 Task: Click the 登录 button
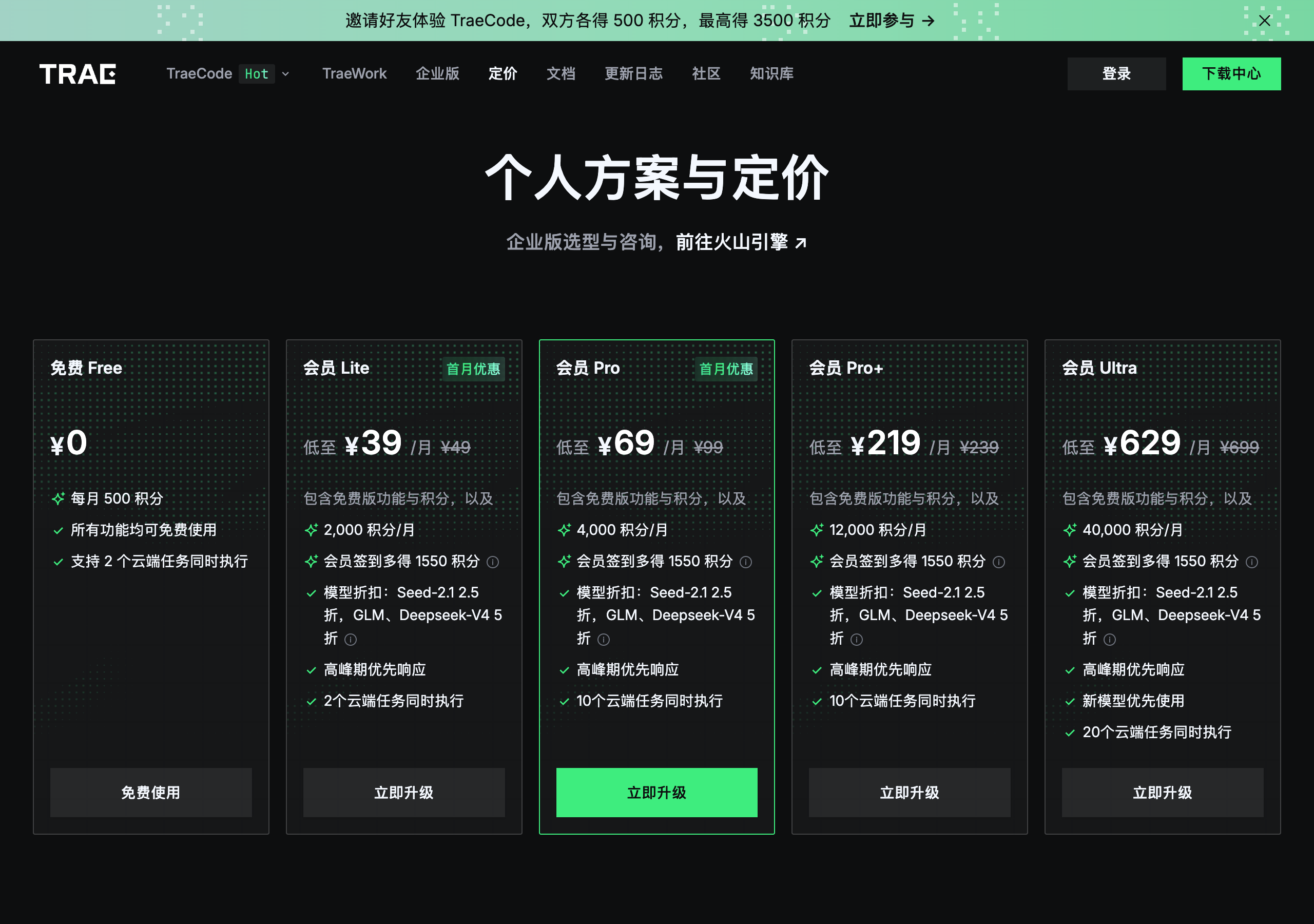click(1116, 74)
